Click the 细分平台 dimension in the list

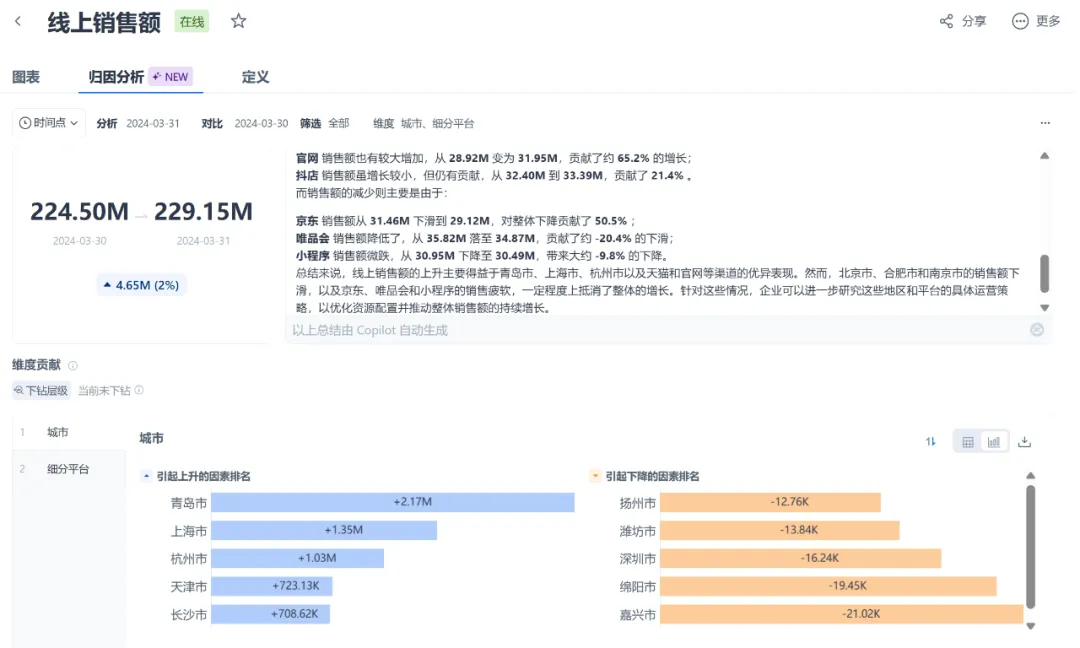(68, 468)
